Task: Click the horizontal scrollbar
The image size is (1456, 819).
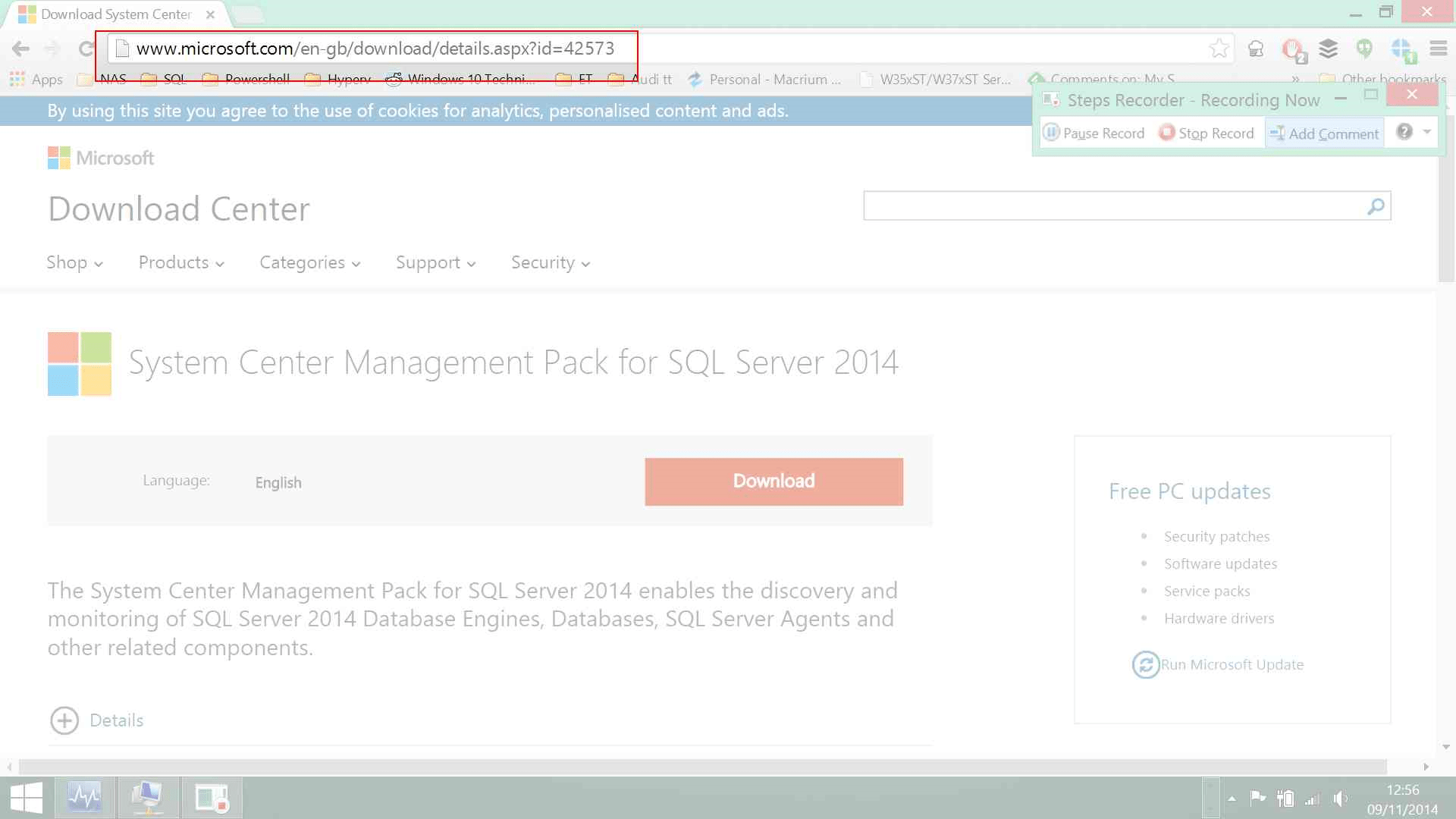Action: [702, 767]
